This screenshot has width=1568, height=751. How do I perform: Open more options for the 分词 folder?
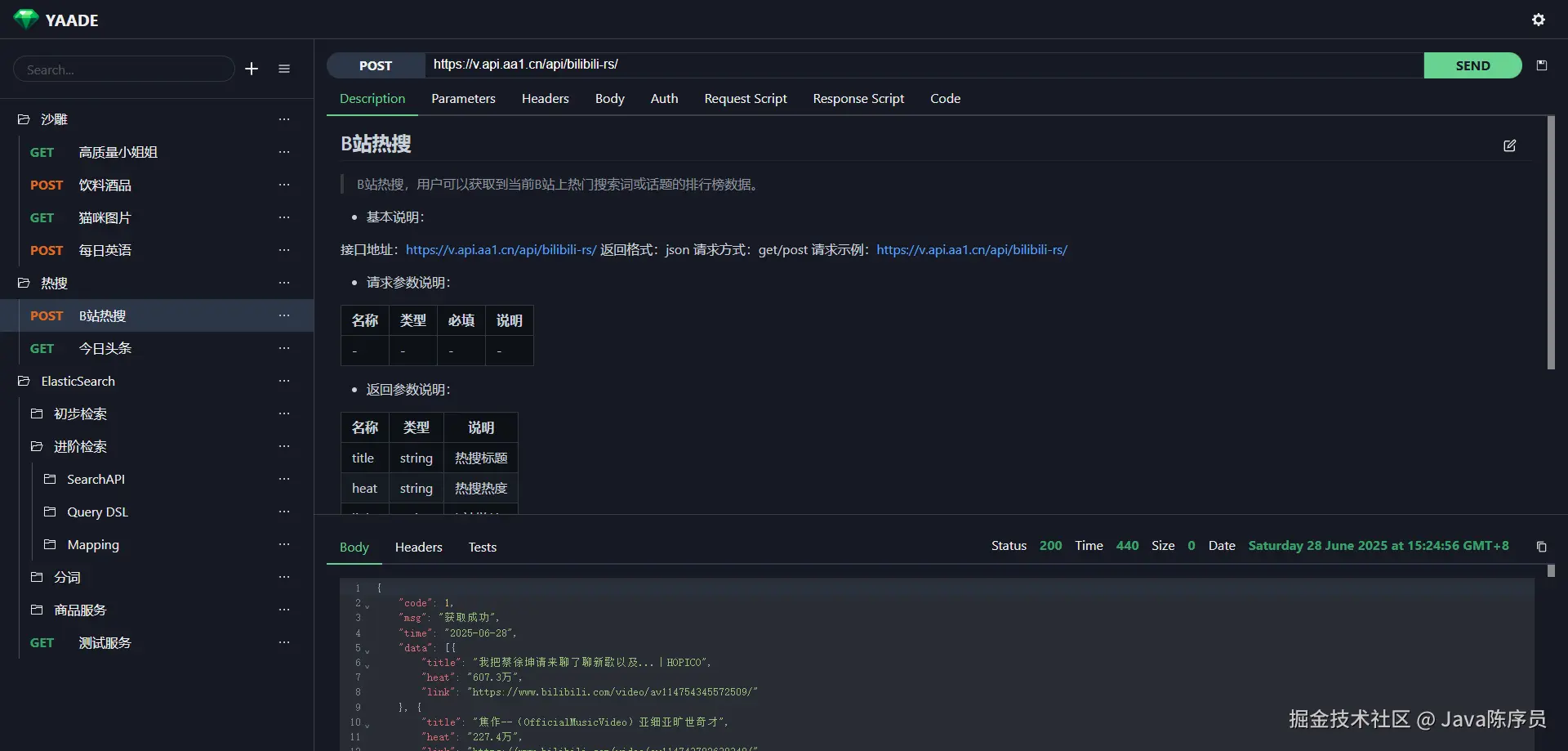point(284,577)
